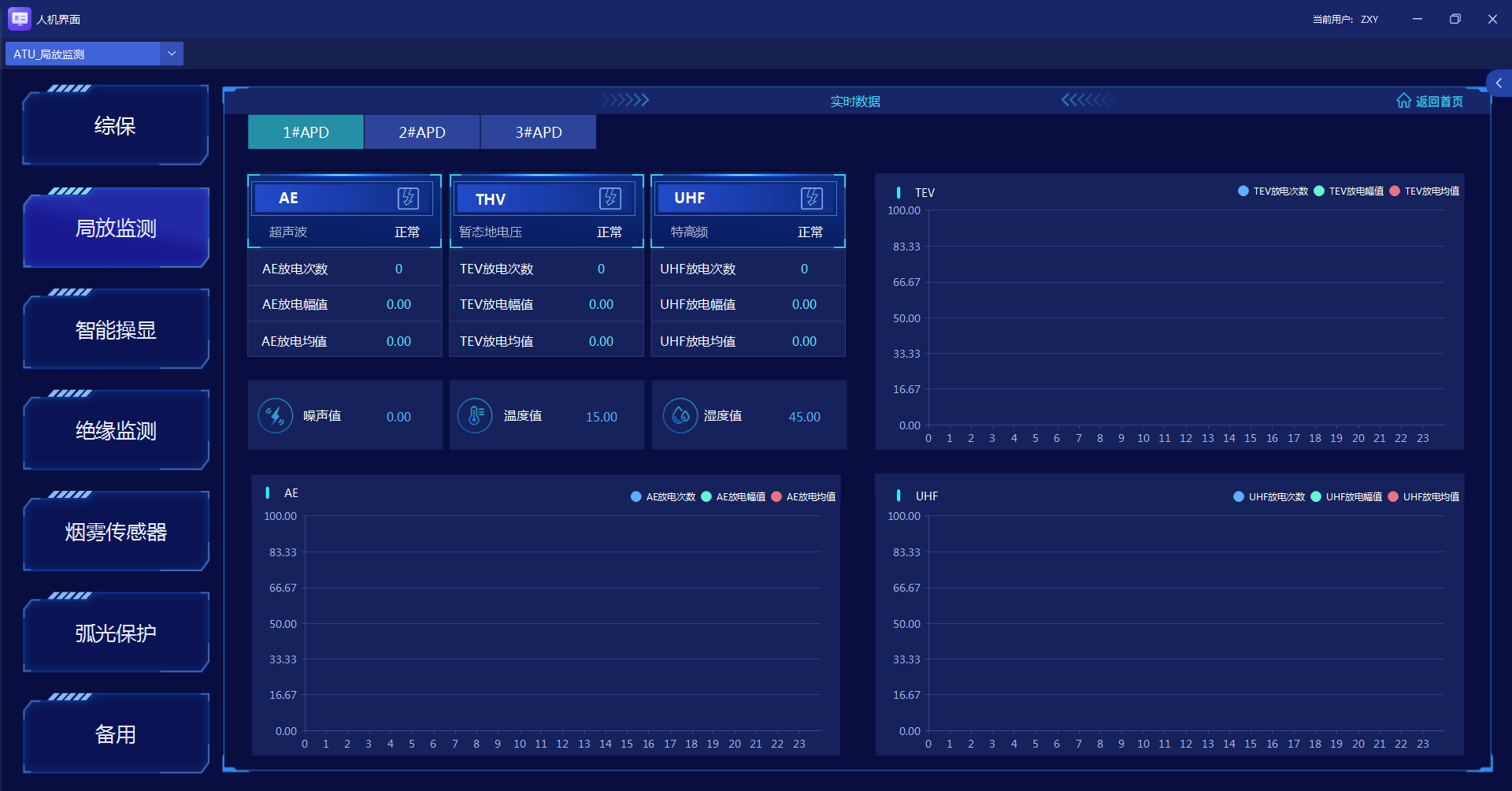
Task: Toggle TEV放电次数 series in TEV chart legend
Action: tap(1273, 191)
